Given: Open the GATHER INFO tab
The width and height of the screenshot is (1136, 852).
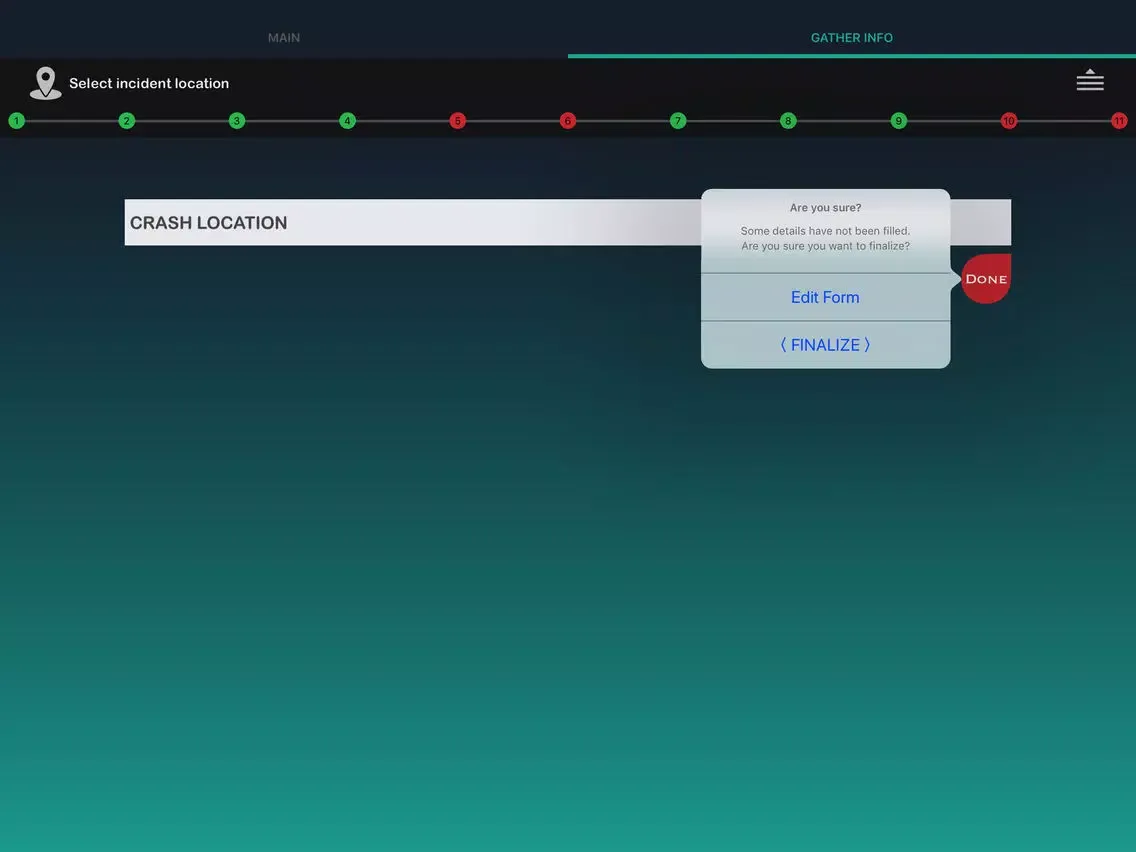Looking at the screenshot, I should click(851, 38).
